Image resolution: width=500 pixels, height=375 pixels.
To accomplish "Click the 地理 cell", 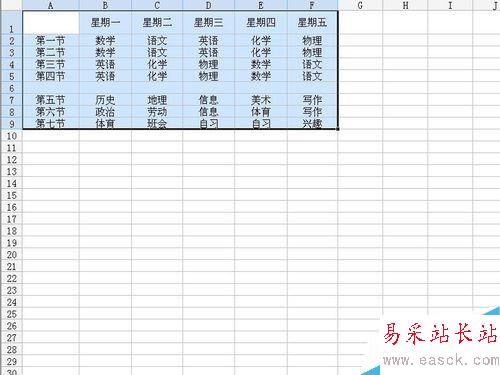I will [157, 100].
